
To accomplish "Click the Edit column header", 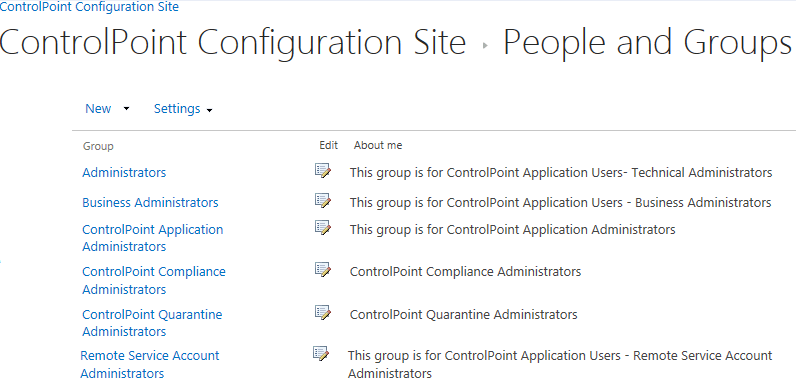I will [x=328, y=145].
